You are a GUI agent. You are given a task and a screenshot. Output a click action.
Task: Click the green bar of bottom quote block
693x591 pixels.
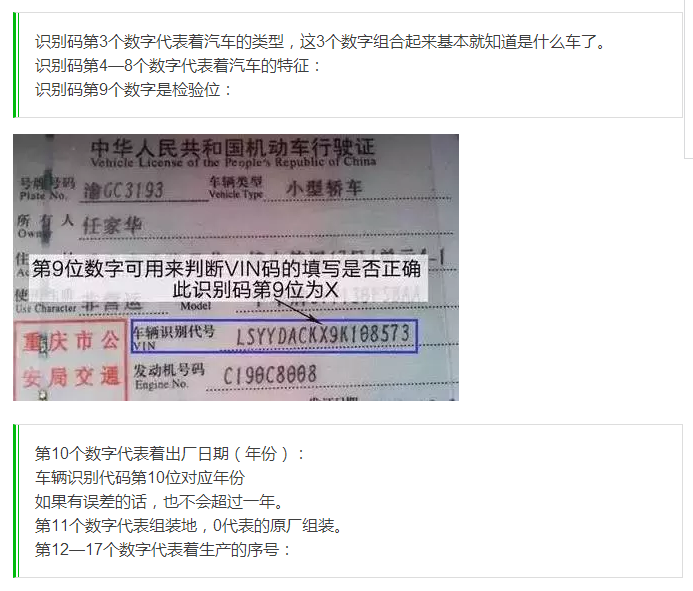16,501
